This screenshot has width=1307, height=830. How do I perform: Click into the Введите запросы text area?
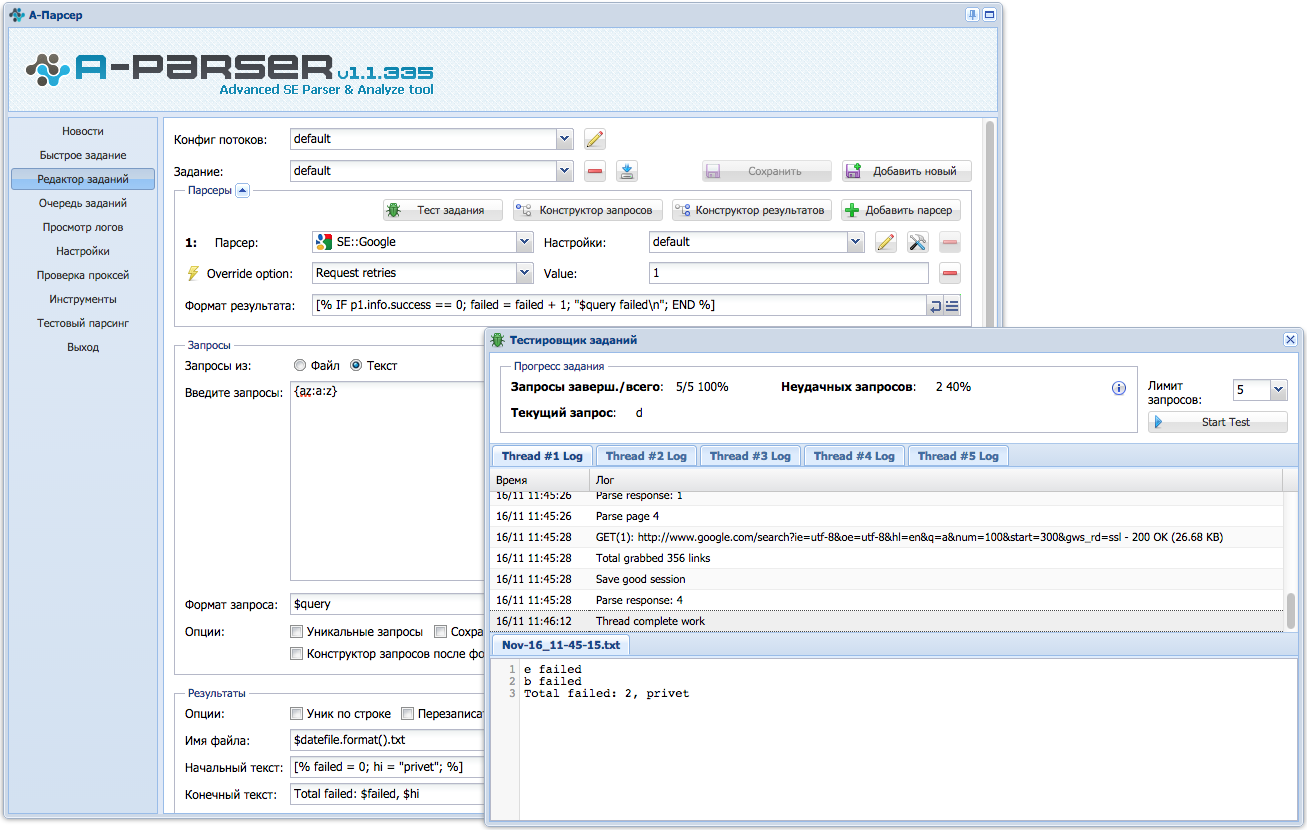point(386,480)
